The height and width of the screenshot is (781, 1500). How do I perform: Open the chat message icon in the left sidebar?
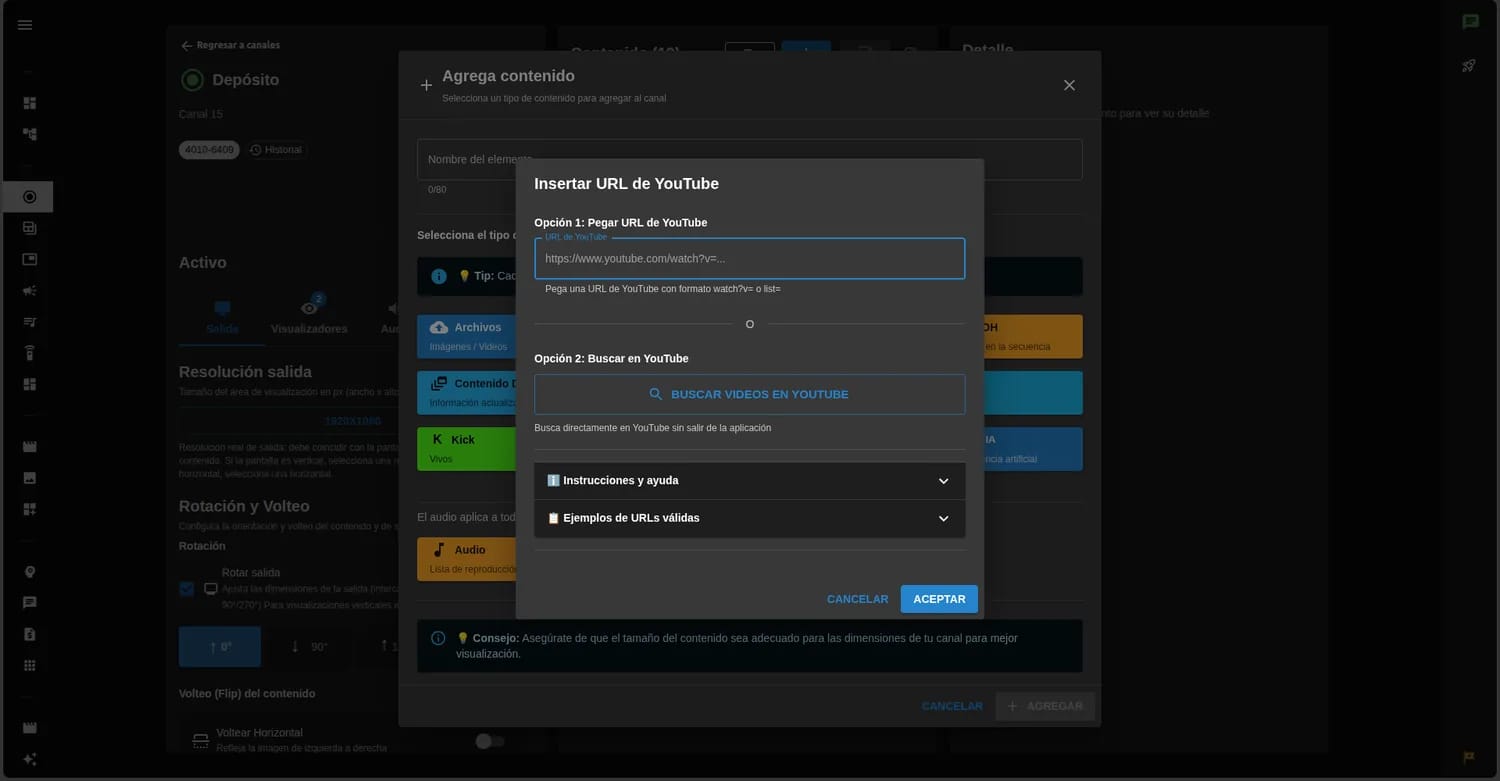29,603
